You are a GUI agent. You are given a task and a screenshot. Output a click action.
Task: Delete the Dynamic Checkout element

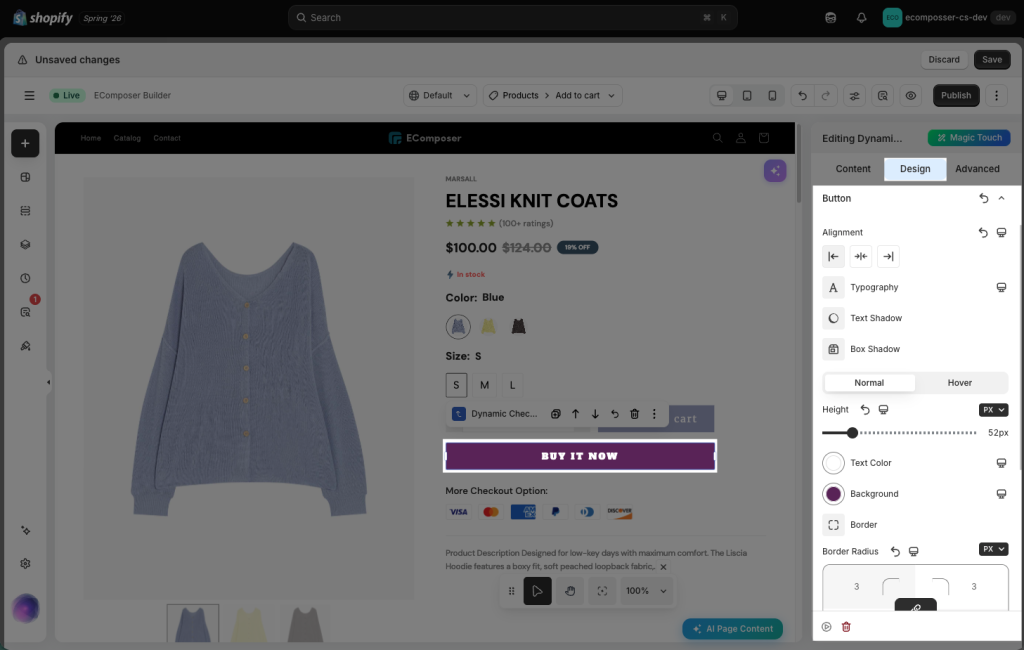click(x=634, y=414)
